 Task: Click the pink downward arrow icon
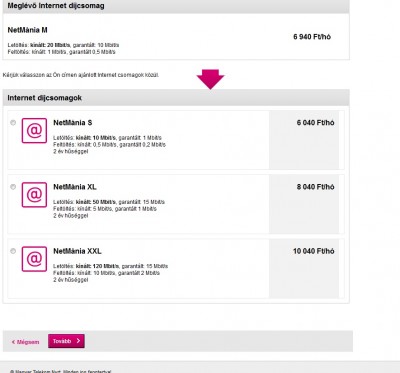[210, 79]
